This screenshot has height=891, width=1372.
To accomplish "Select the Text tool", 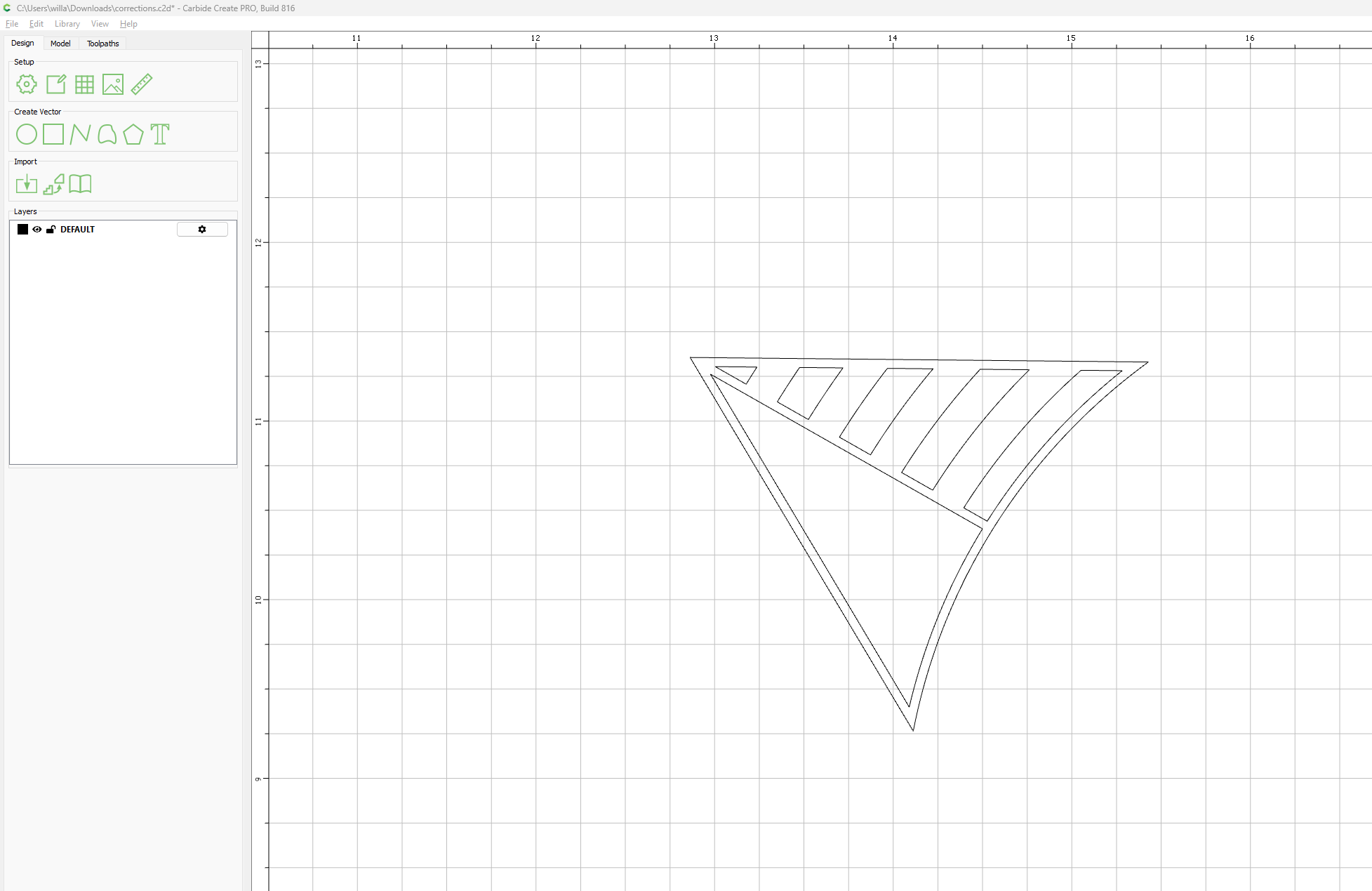I will pos(160,134).
